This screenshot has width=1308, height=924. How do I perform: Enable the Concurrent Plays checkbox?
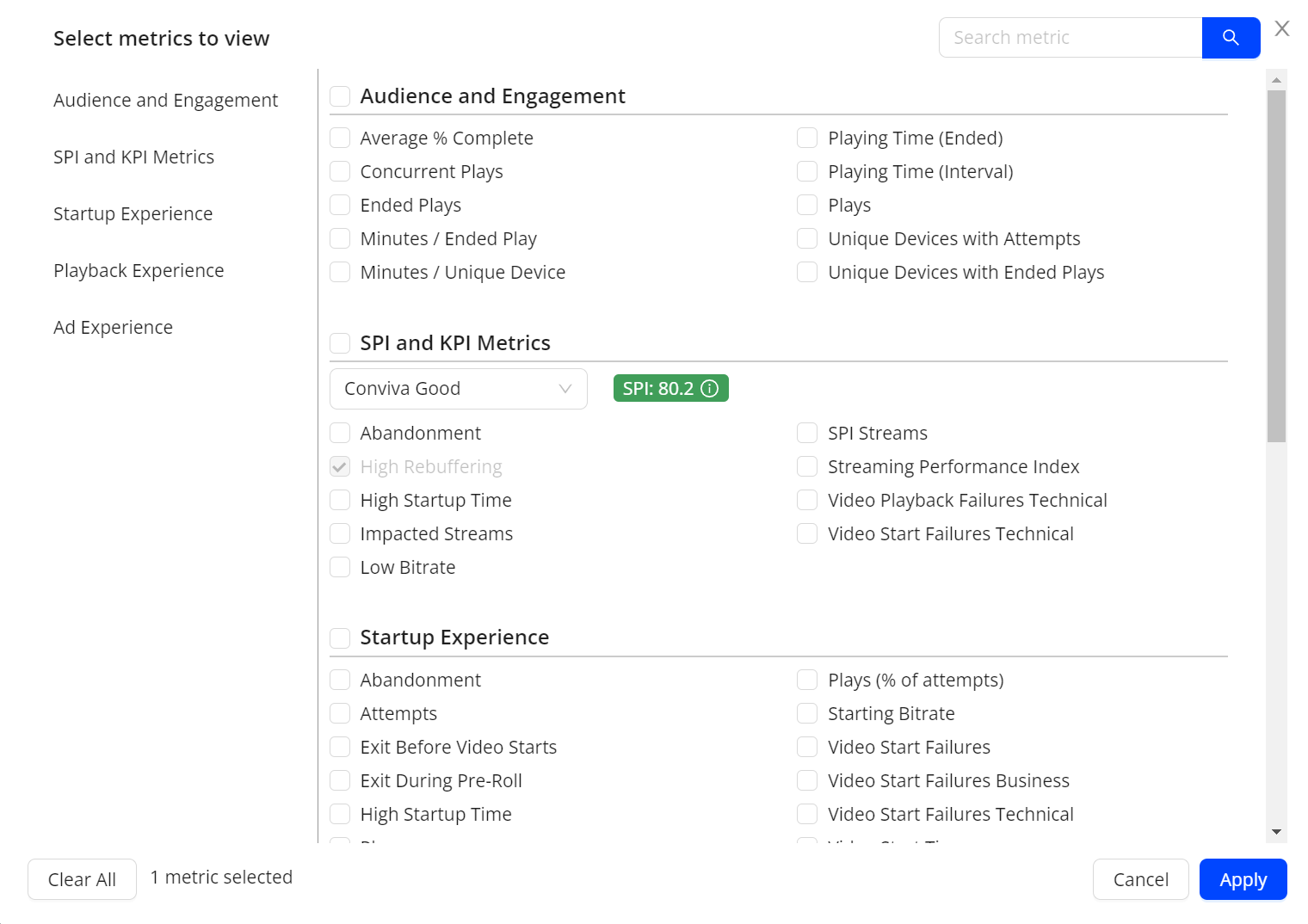[340, 172]
